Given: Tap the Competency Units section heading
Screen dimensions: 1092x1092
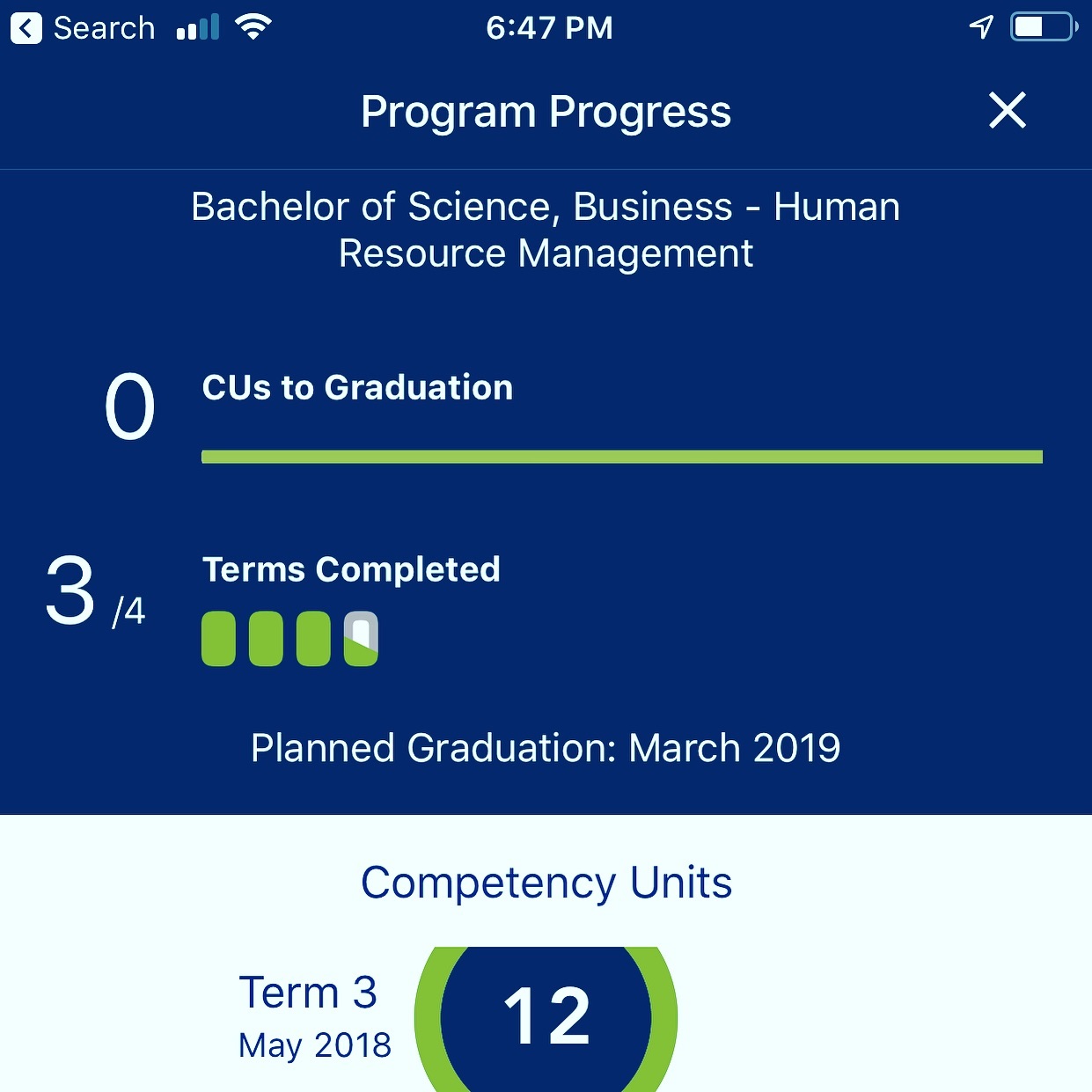Looking at the screenshot, I should point(546,883).
